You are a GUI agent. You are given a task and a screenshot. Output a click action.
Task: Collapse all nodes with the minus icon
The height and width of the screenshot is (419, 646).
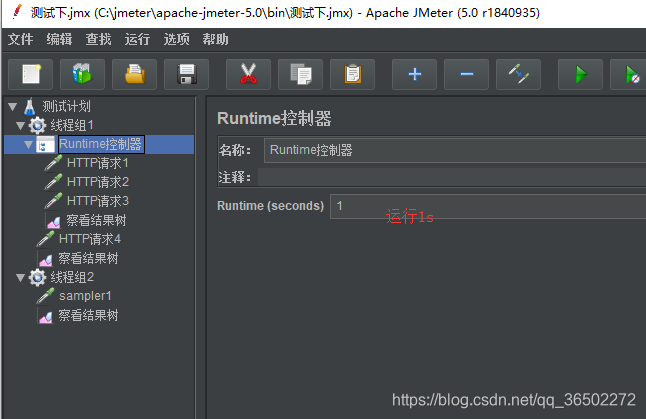pyautogui.click(x=466, y=74)
